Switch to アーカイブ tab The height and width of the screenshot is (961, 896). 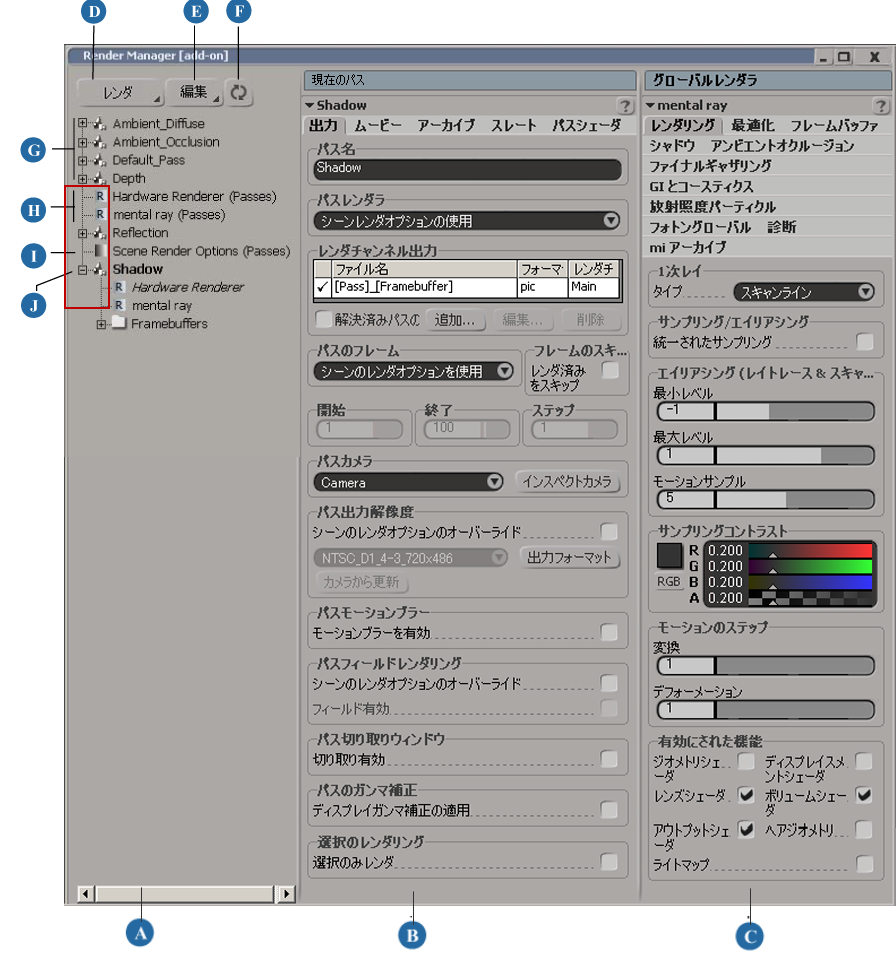point(446,126)
